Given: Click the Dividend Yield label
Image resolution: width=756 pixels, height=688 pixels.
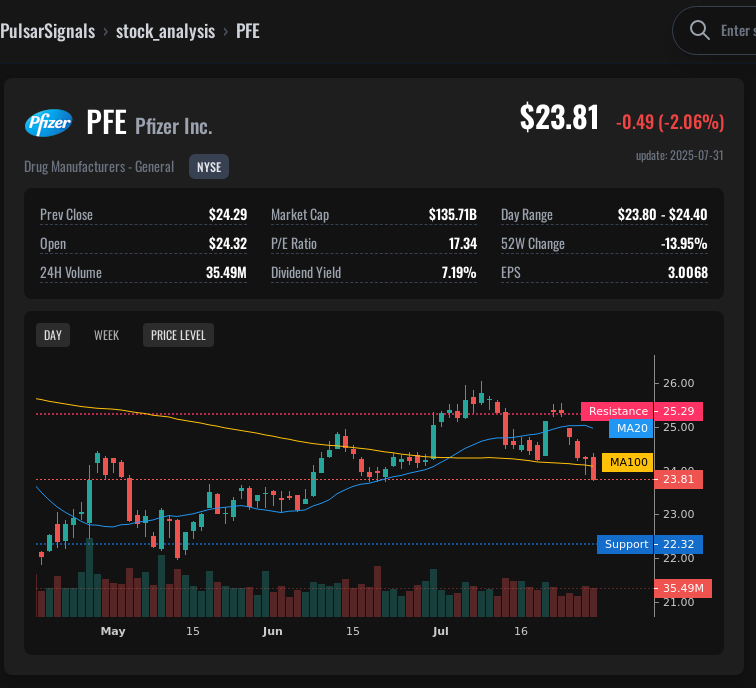Looking at the screenshot, I should point(306,272).
